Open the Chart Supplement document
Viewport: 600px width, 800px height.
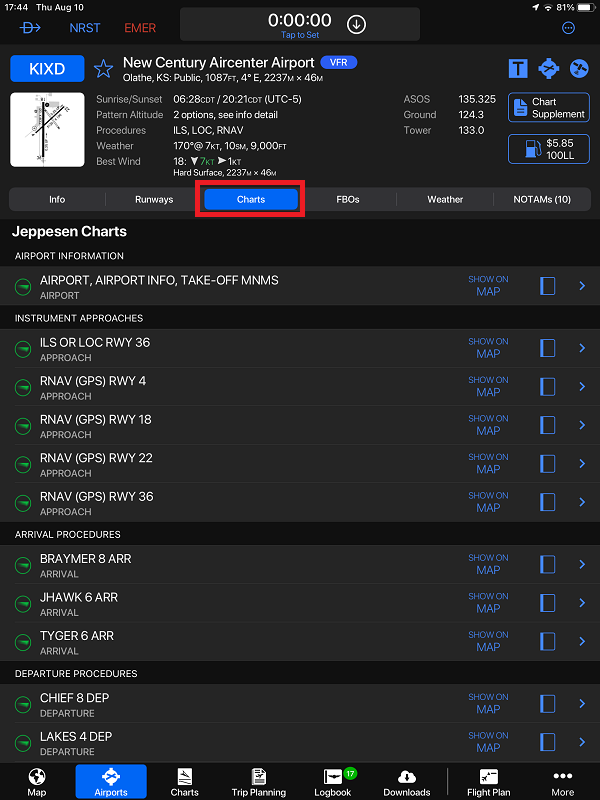[548, 108]
